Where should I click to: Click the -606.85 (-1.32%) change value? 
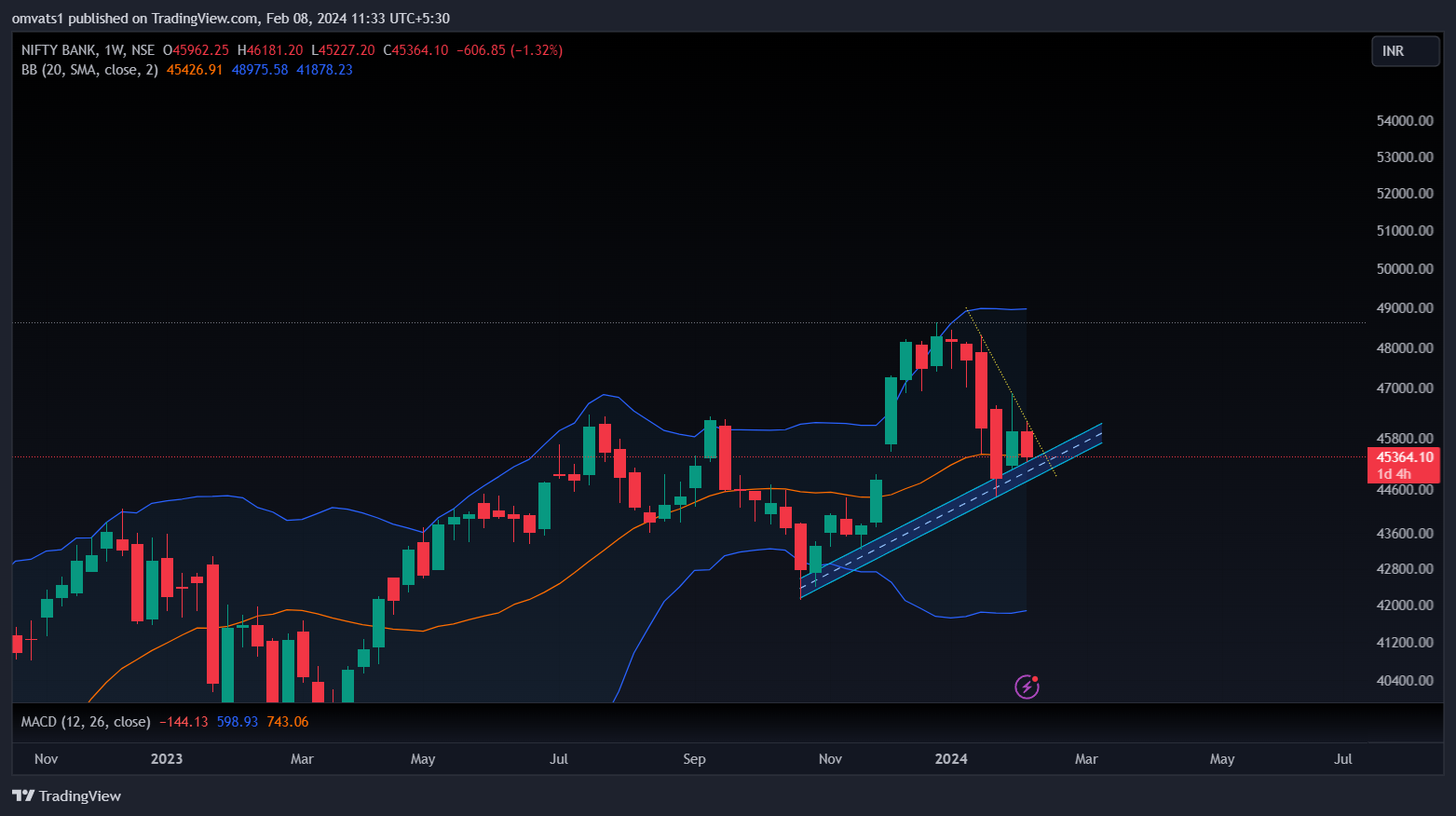[x=510, y=50]
